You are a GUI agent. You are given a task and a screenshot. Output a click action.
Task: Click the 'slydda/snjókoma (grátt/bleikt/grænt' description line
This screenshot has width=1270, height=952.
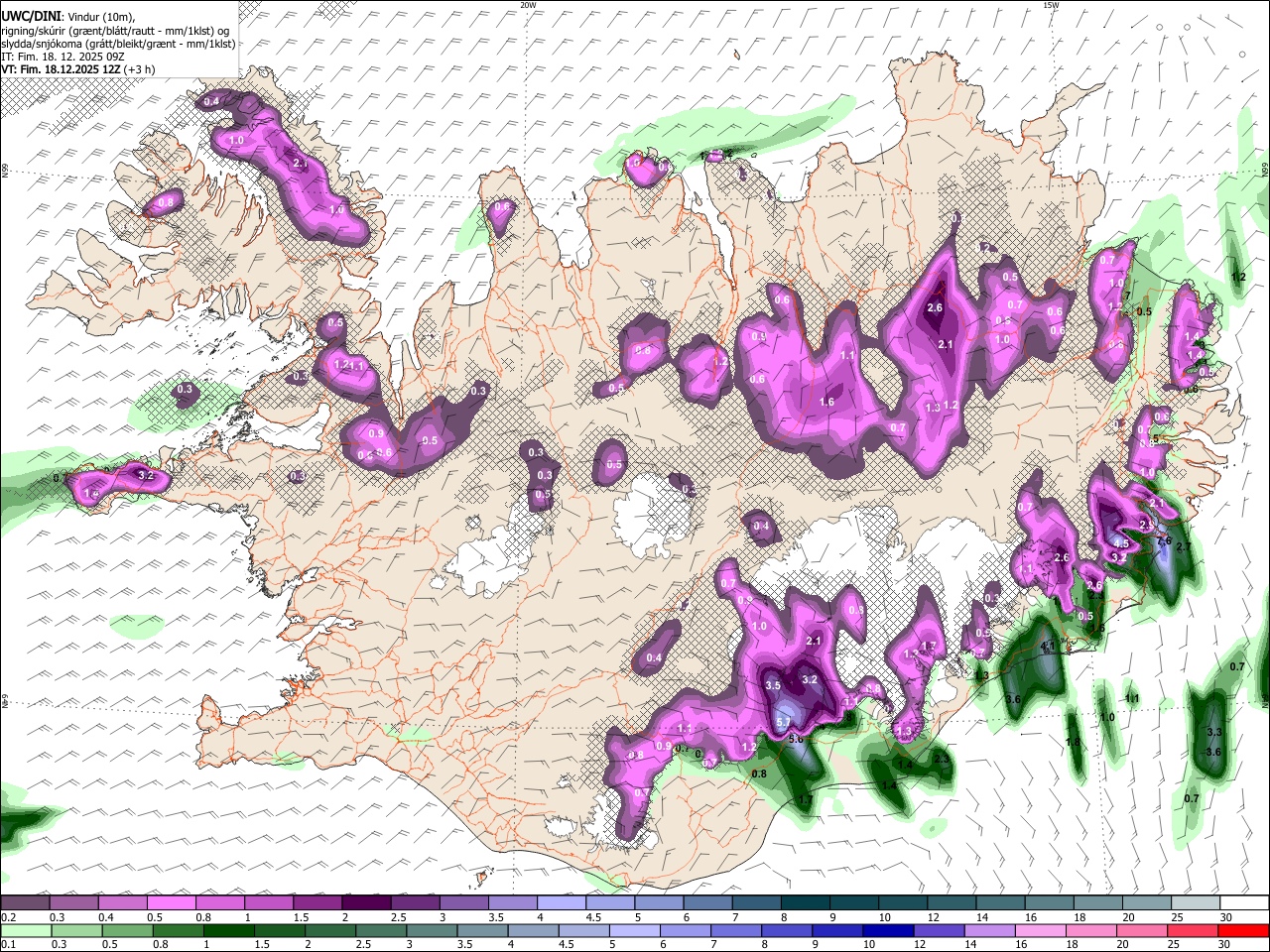[x=118, y=43]
